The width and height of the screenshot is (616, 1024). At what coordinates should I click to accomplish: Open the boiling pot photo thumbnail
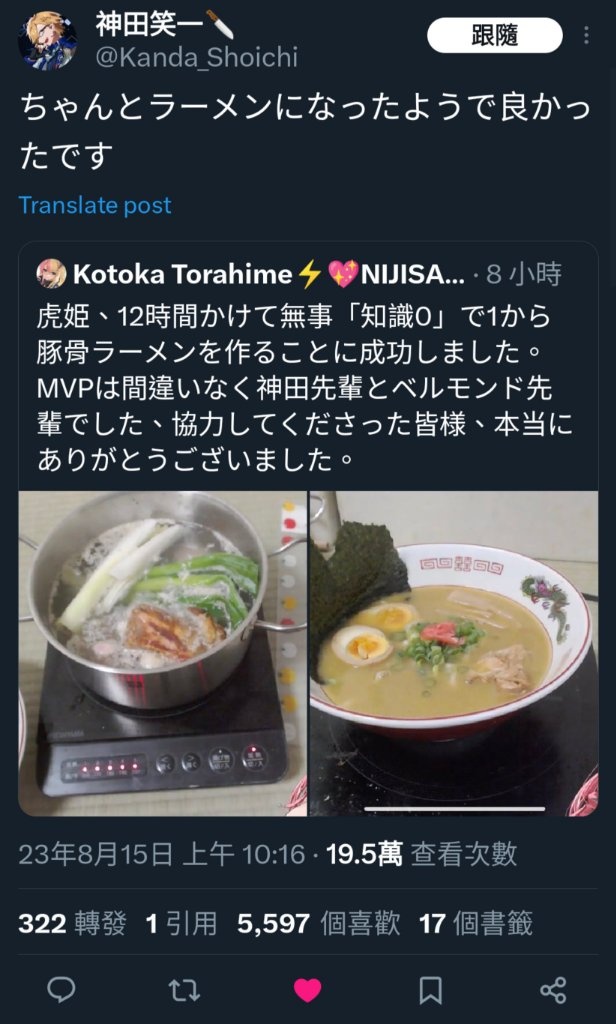pos(163,654)
